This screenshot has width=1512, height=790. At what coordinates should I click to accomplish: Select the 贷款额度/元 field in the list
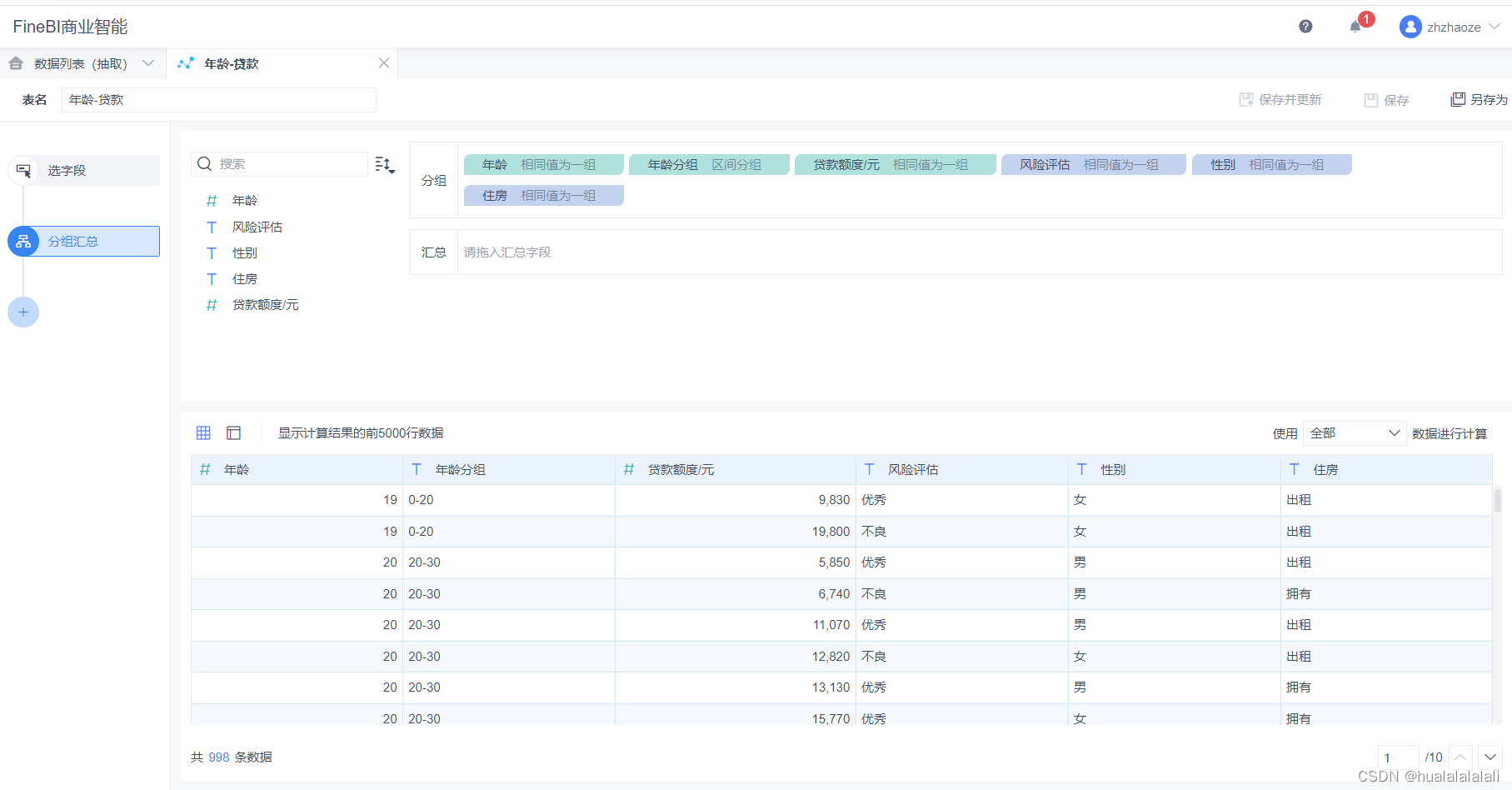pos(266,305)
